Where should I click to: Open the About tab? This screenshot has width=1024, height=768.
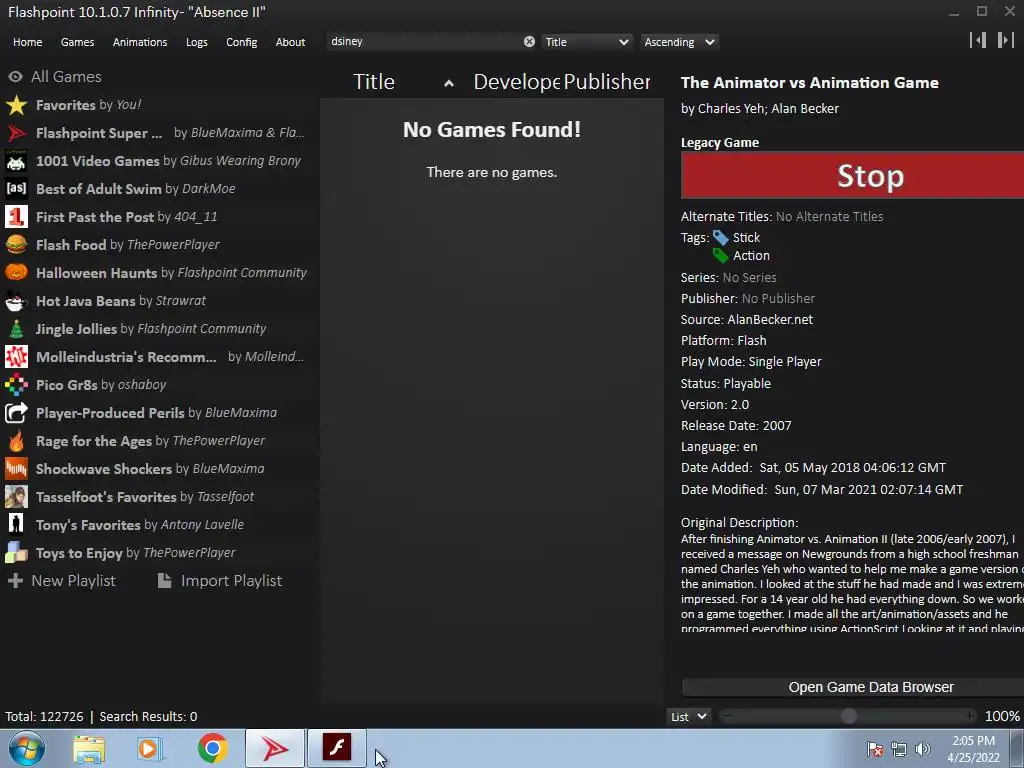click(290, 42)
